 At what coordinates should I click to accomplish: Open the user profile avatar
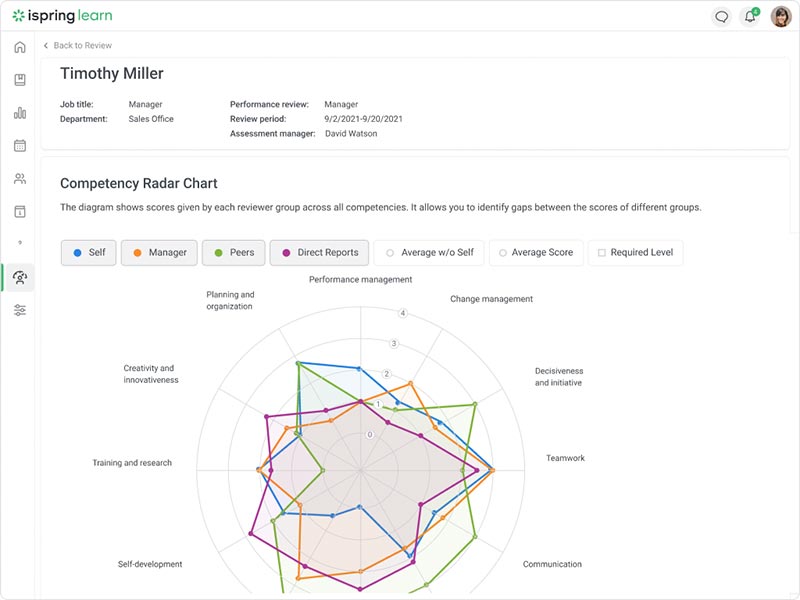tap(781, 17)
